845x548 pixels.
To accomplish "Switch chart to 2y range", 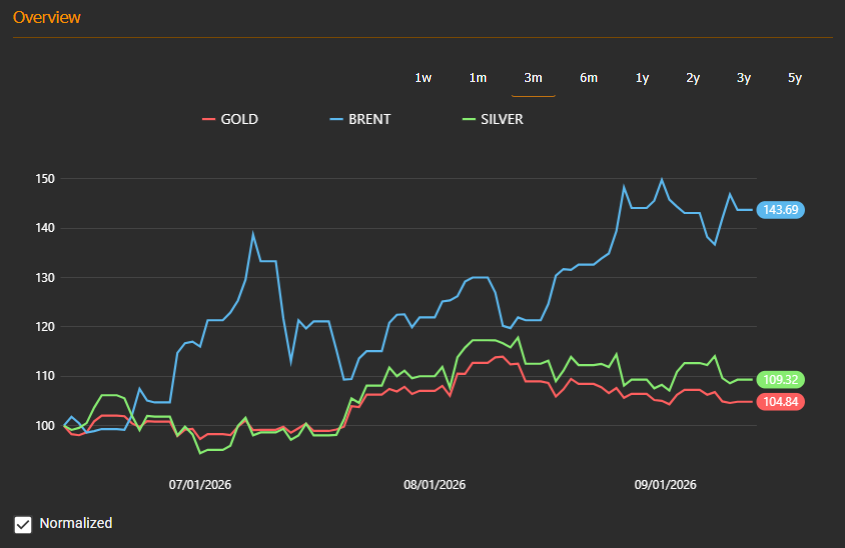I will point(692,78).
